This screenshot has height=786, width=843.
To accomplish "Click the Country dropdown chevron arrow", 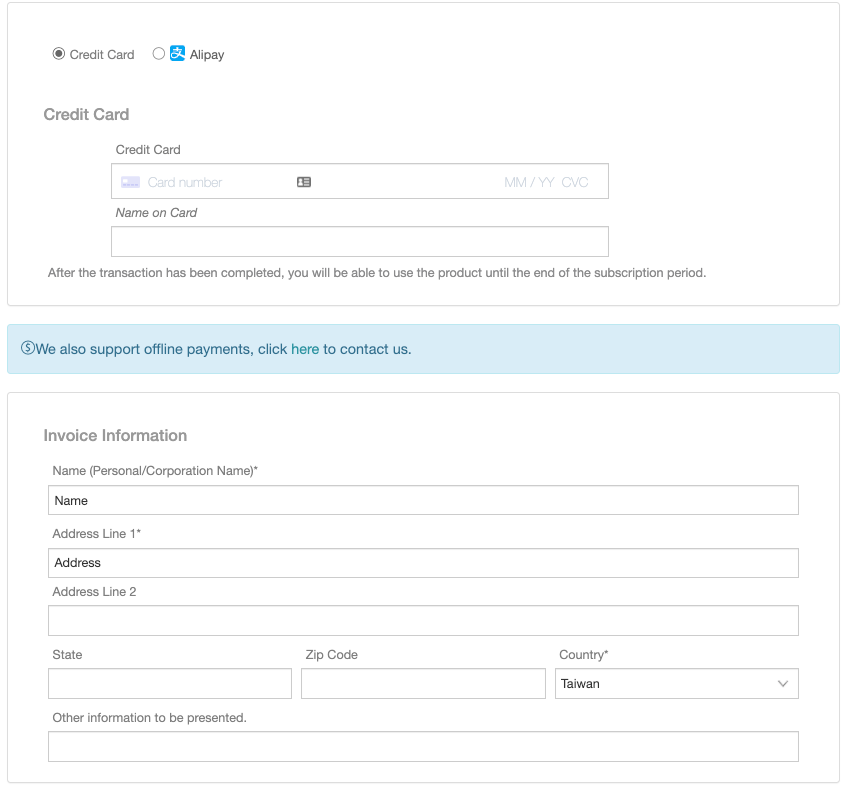I will point(783,684).
